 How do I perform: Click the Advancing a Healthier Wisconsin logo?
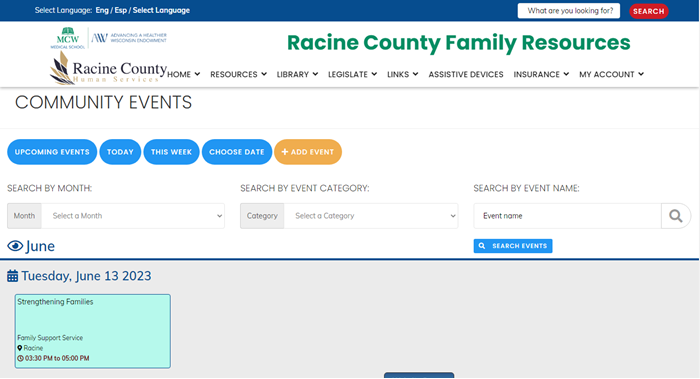[129, 38]
